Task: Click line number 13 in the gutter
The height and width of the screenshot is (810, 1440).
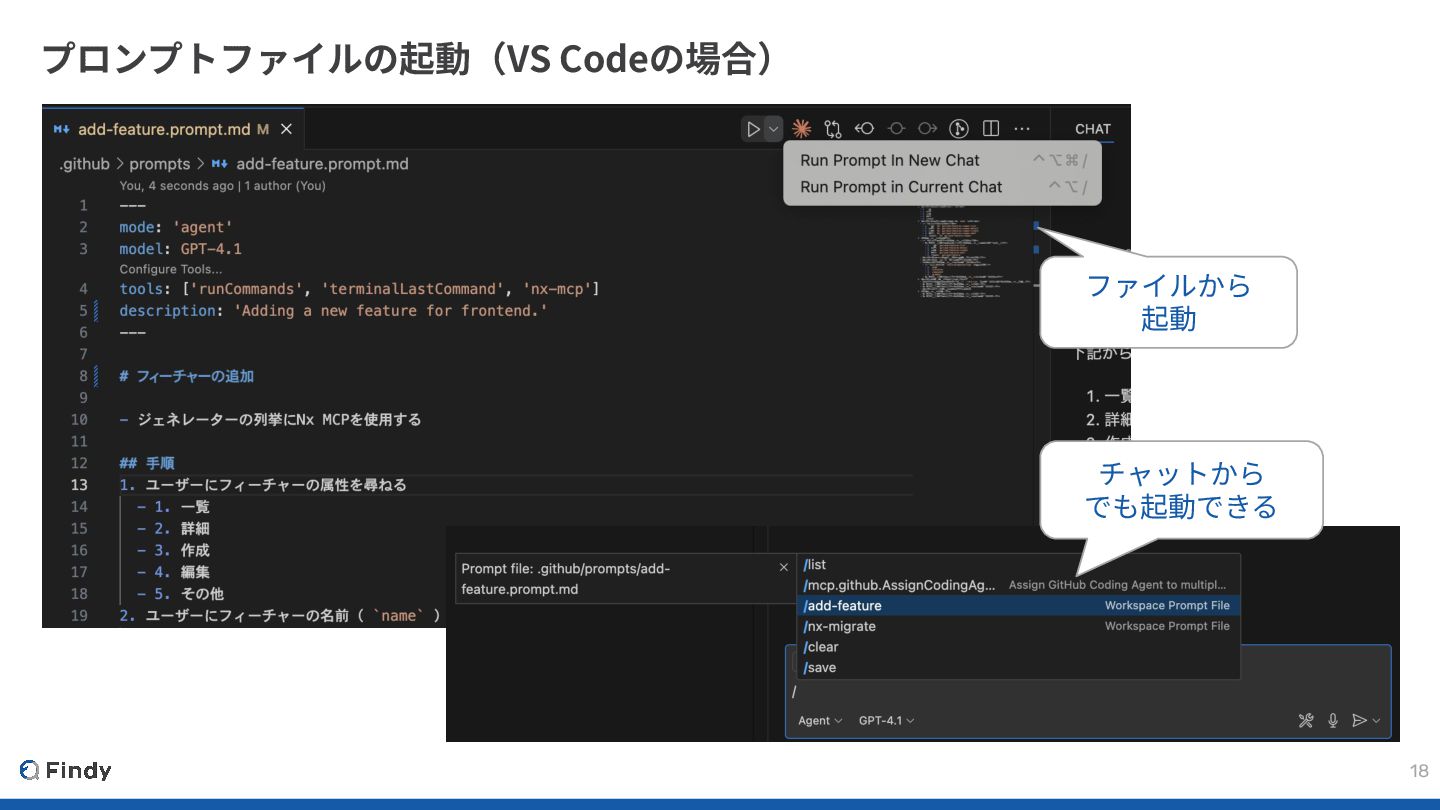Action: pyautogui.click(x=79, y=485)
